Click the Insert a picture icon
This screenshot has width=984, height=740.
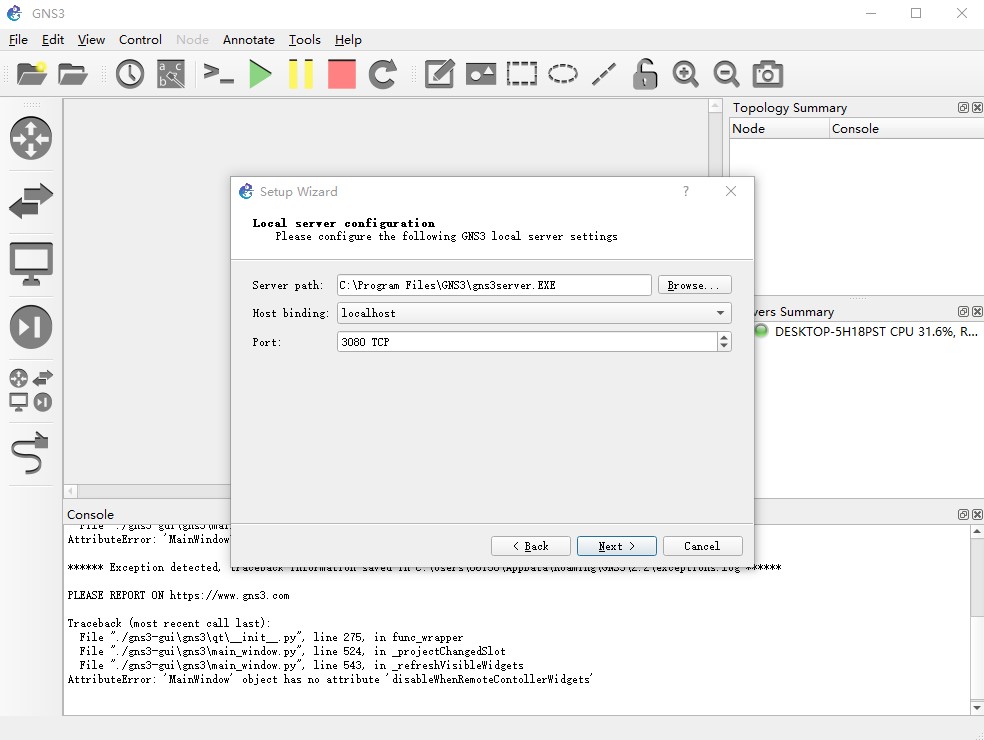481,73
